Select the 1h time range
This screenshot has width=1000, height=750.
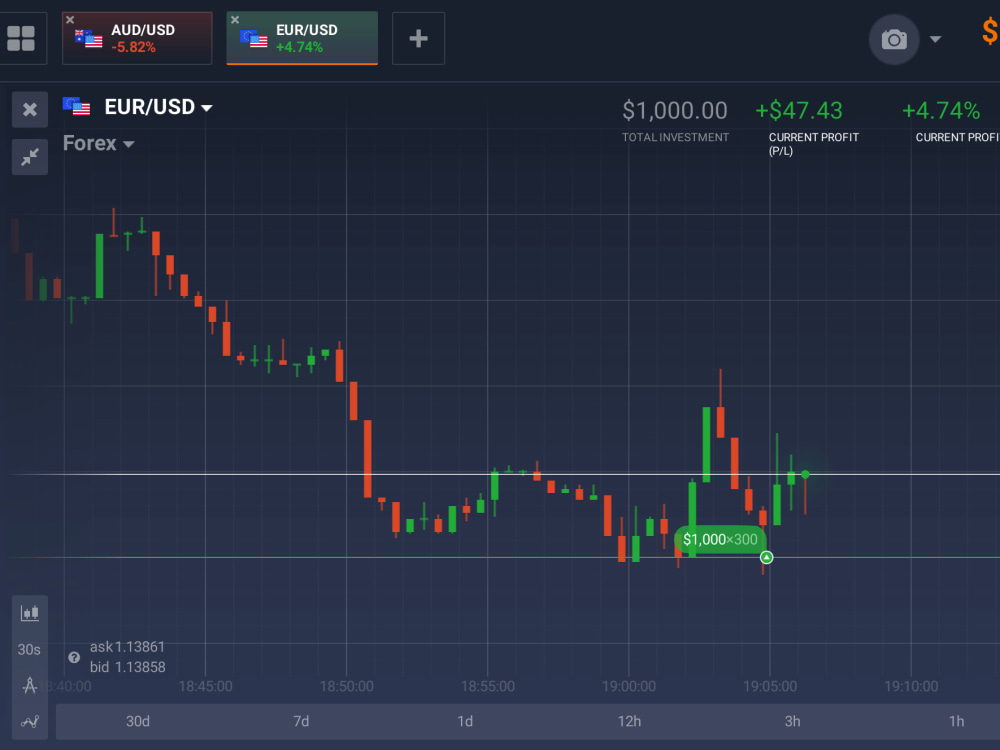click(956, 721)
